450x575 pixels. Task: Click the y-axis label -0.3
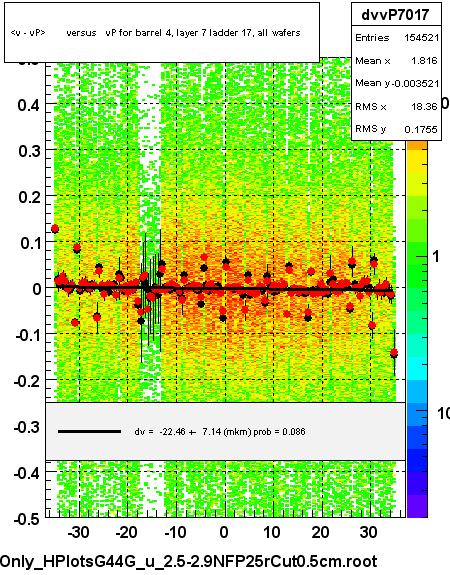click(x=27, y=427)
